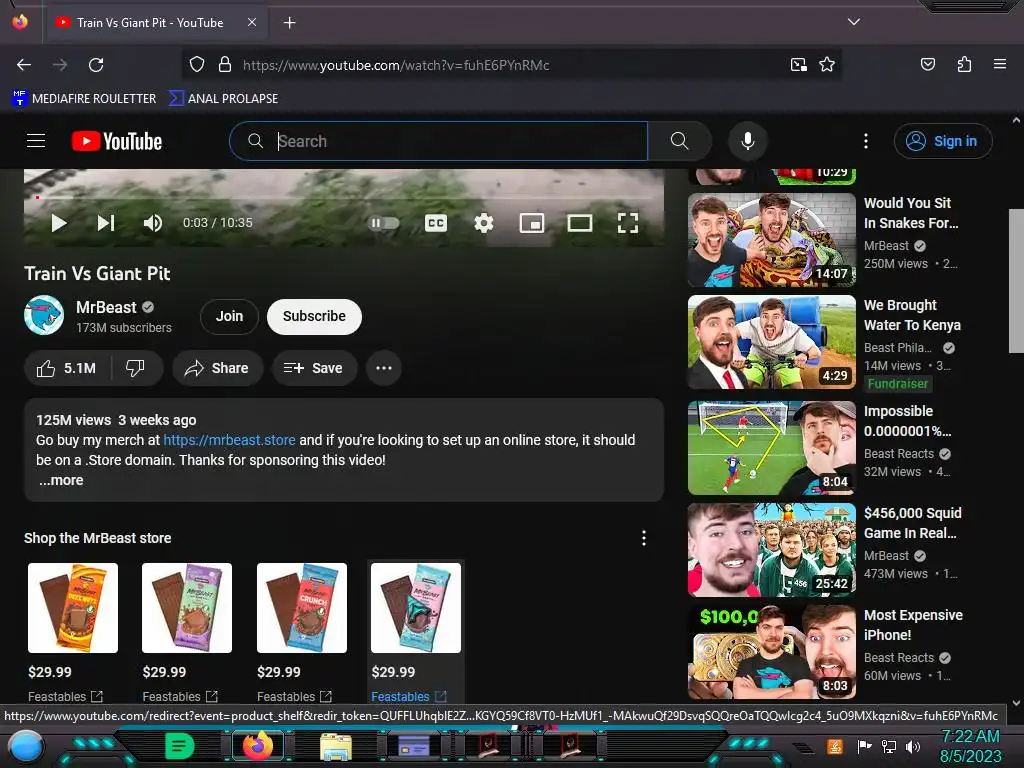
Task: Go back in browser history
Action: [24, 65]
